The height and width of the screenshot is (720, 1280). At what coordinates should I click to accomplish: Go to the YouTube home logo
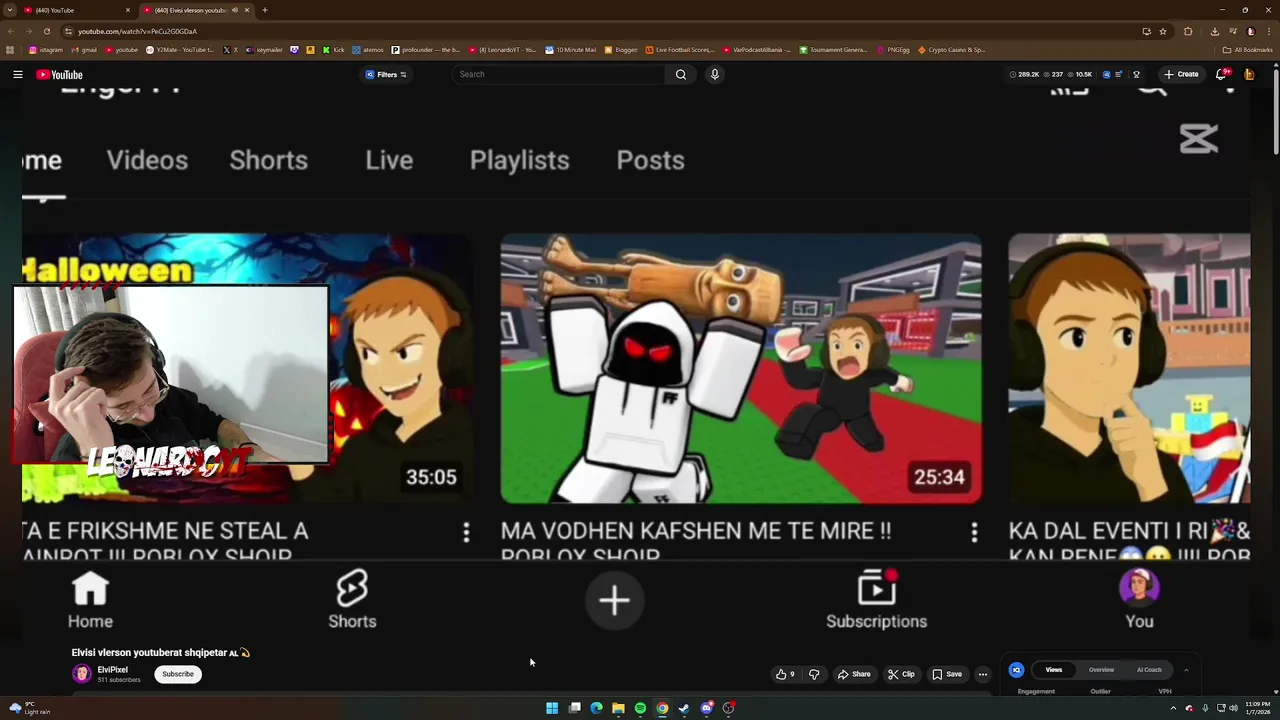tap(60, 74)
